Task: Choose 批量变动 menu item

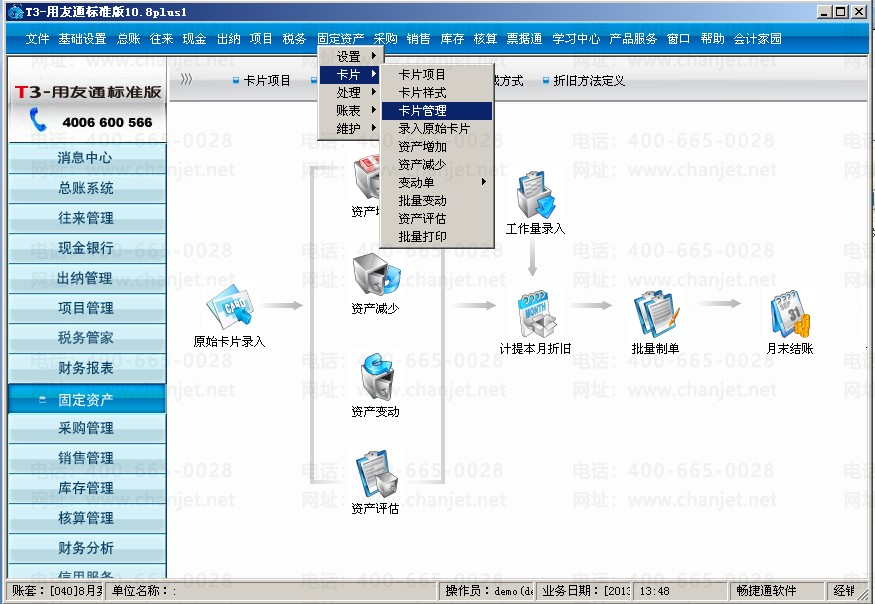Action: (436, 200)
